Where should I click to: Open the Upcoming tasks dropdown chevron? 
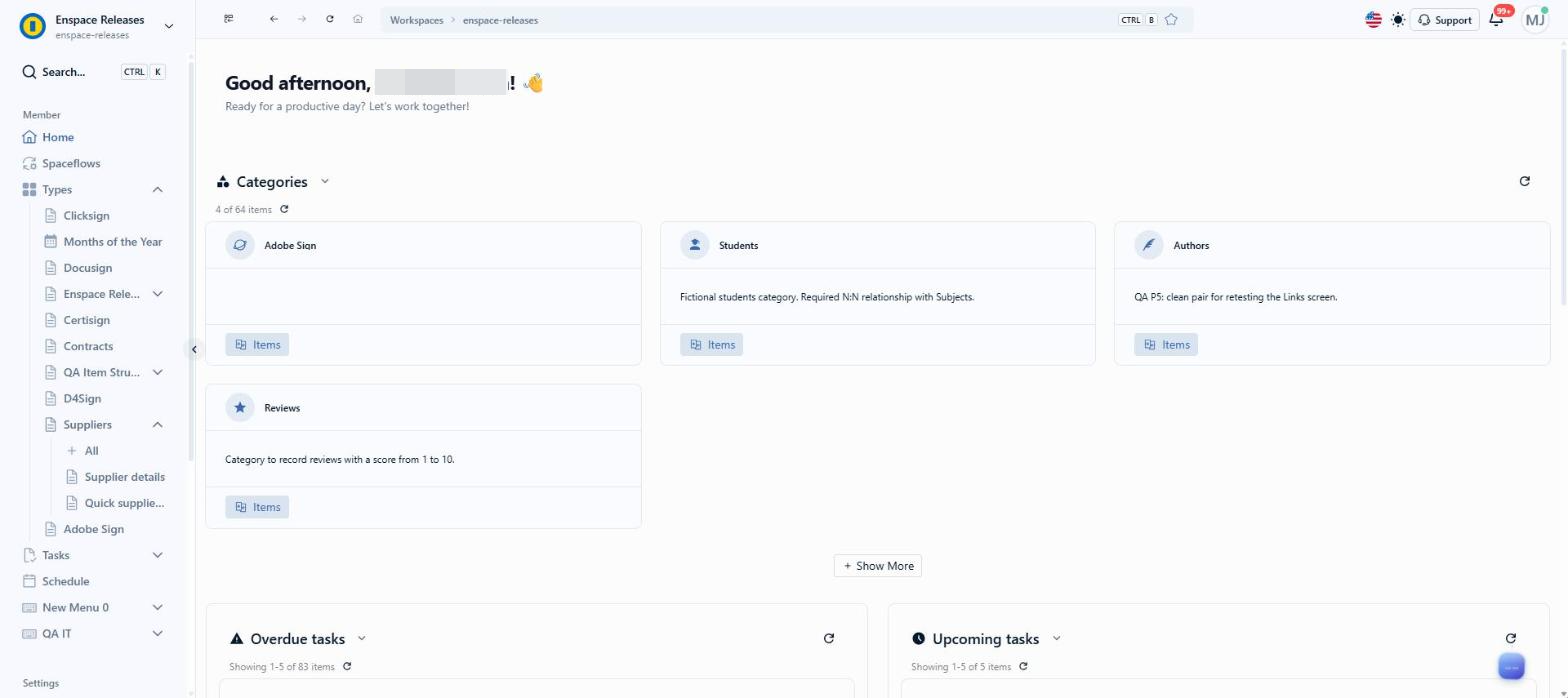pos(1056,638)
